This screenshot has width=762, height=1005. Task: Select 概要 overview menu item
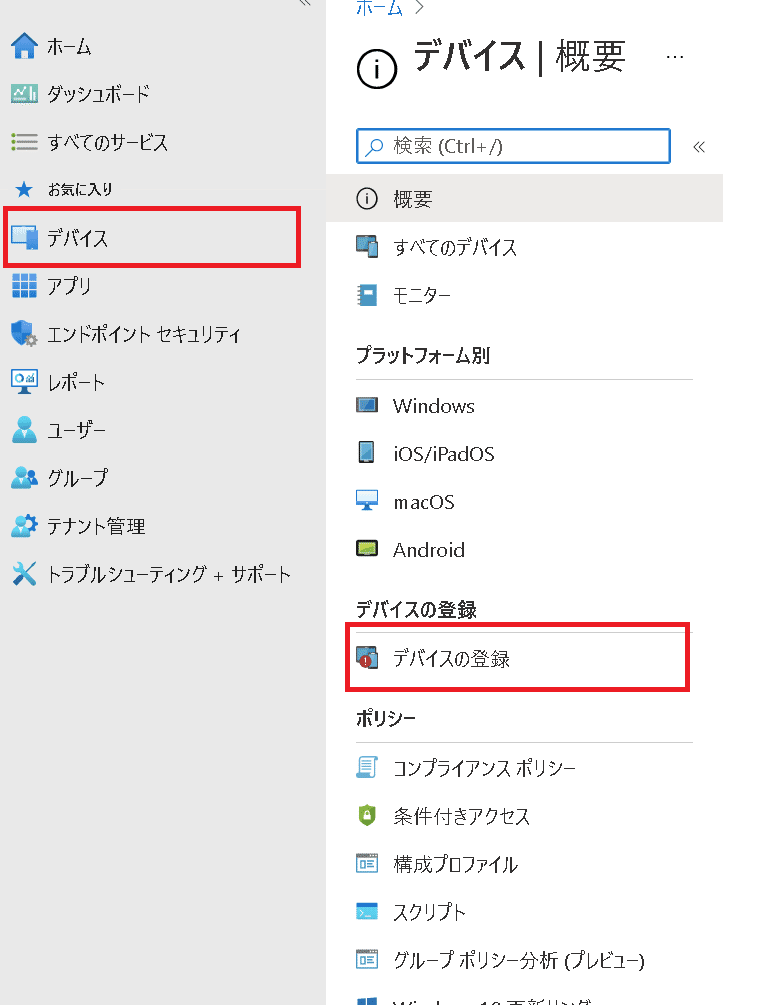pos(412,199)
